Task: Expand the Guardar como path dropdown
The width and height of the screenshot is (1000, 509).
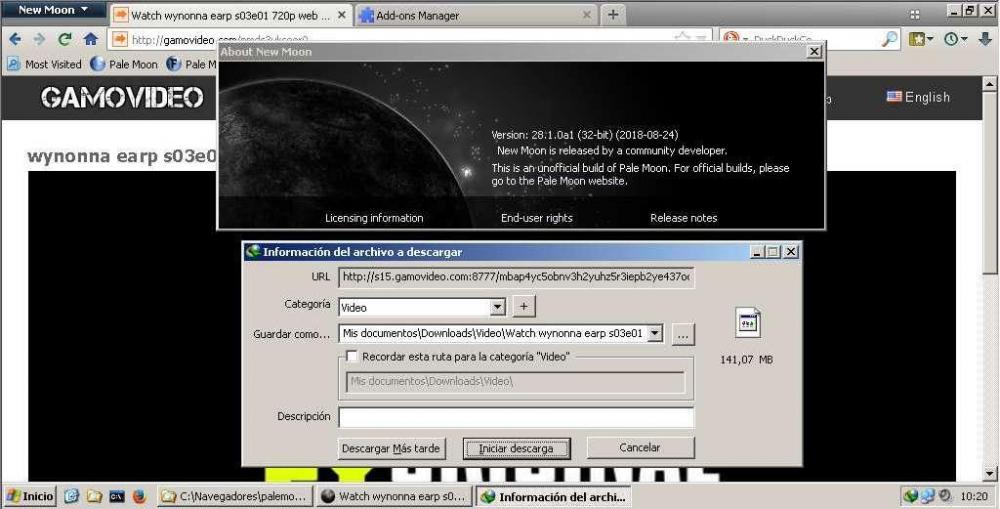Action: pos(655,334)
